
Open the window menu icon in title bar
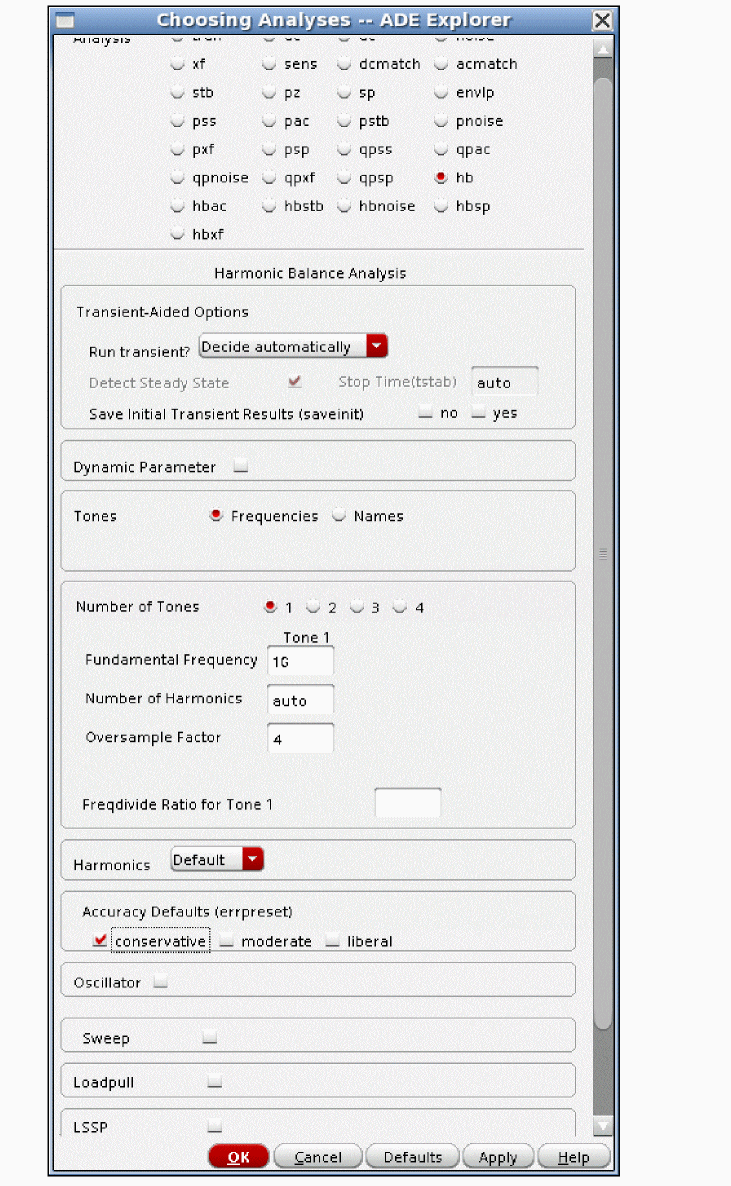[x=66, y=20]
